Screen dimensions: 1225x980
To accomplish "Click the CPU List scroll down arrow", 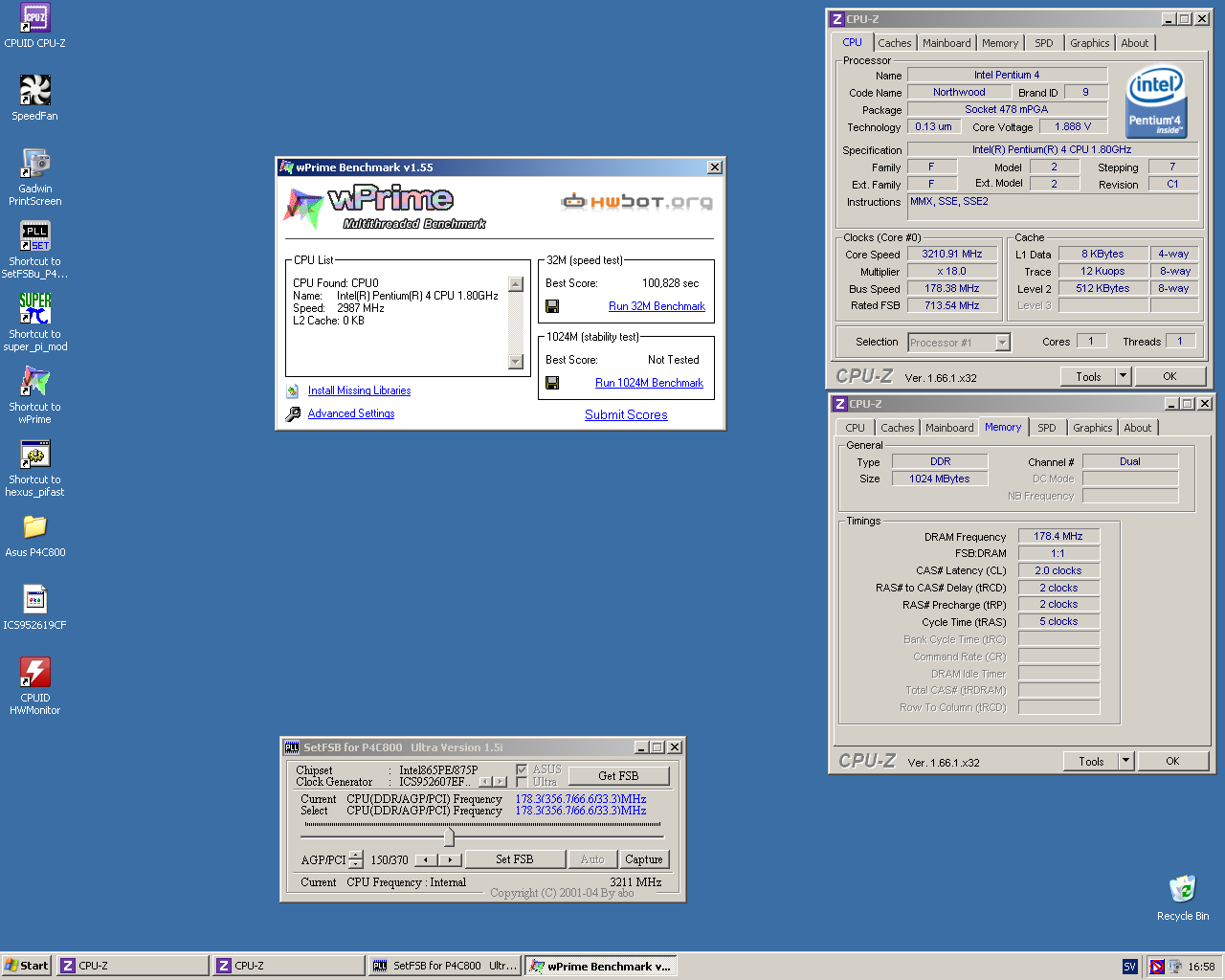I will point(516,362).
